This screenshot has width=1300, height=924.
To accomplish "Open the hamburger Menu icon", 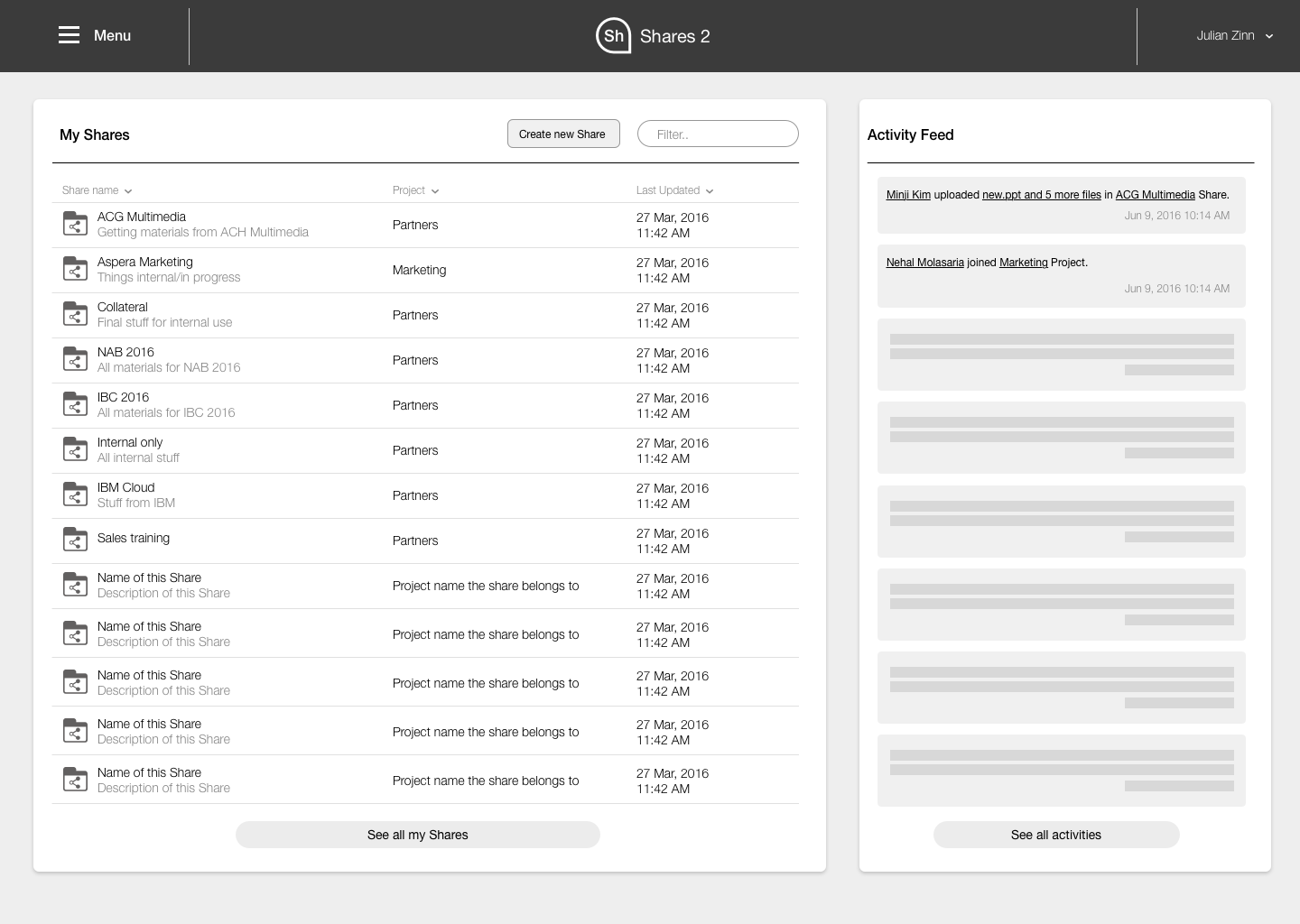I will (69, 34).
